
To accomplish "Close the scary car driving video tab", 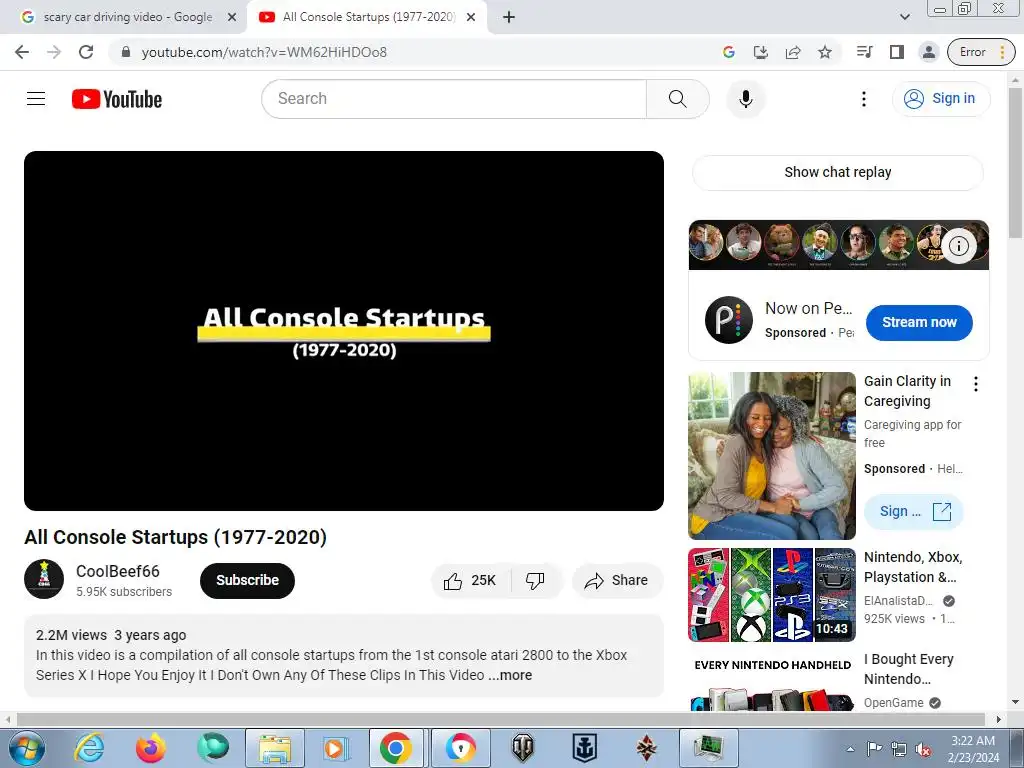I will (232, 18).
